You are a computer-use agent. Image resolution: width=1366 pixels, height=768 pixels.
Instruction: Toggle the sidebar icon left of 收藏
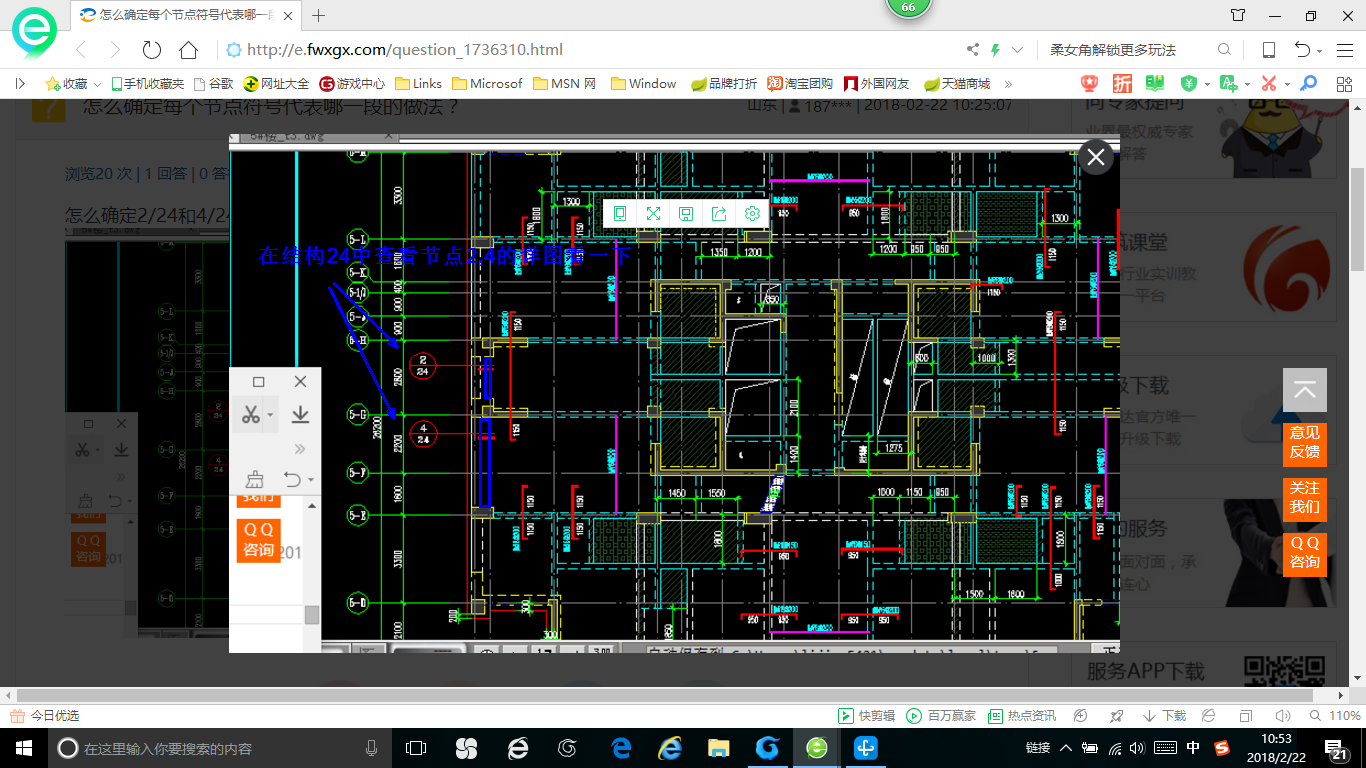point(20,84)
